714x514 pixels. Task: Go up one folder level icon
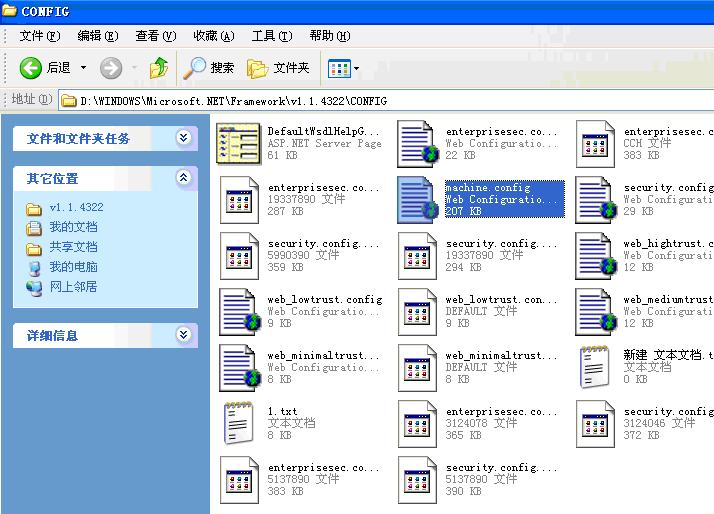point(159,68)
